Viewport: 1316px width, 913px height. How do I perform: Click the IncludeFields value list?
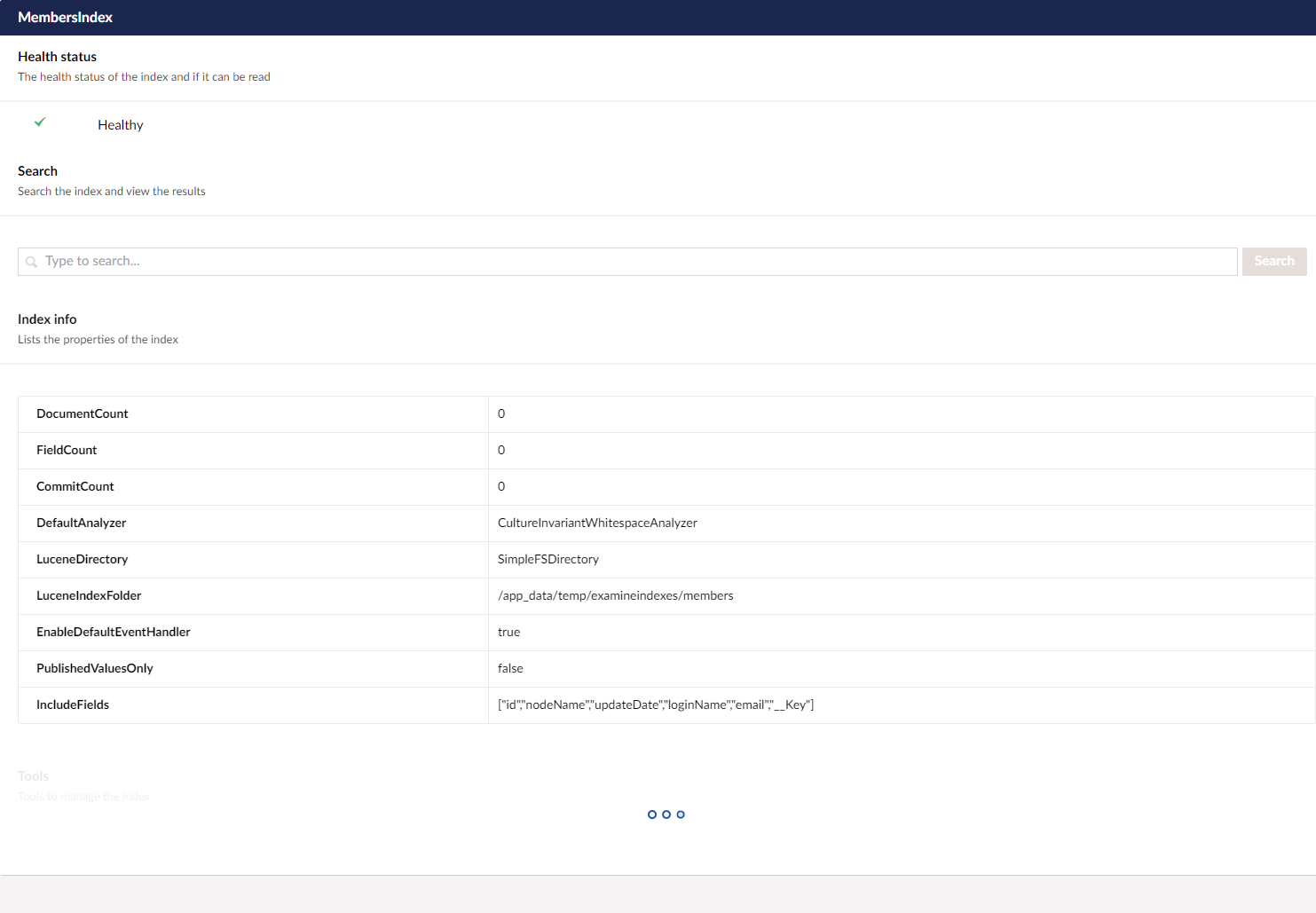(656, 704)
